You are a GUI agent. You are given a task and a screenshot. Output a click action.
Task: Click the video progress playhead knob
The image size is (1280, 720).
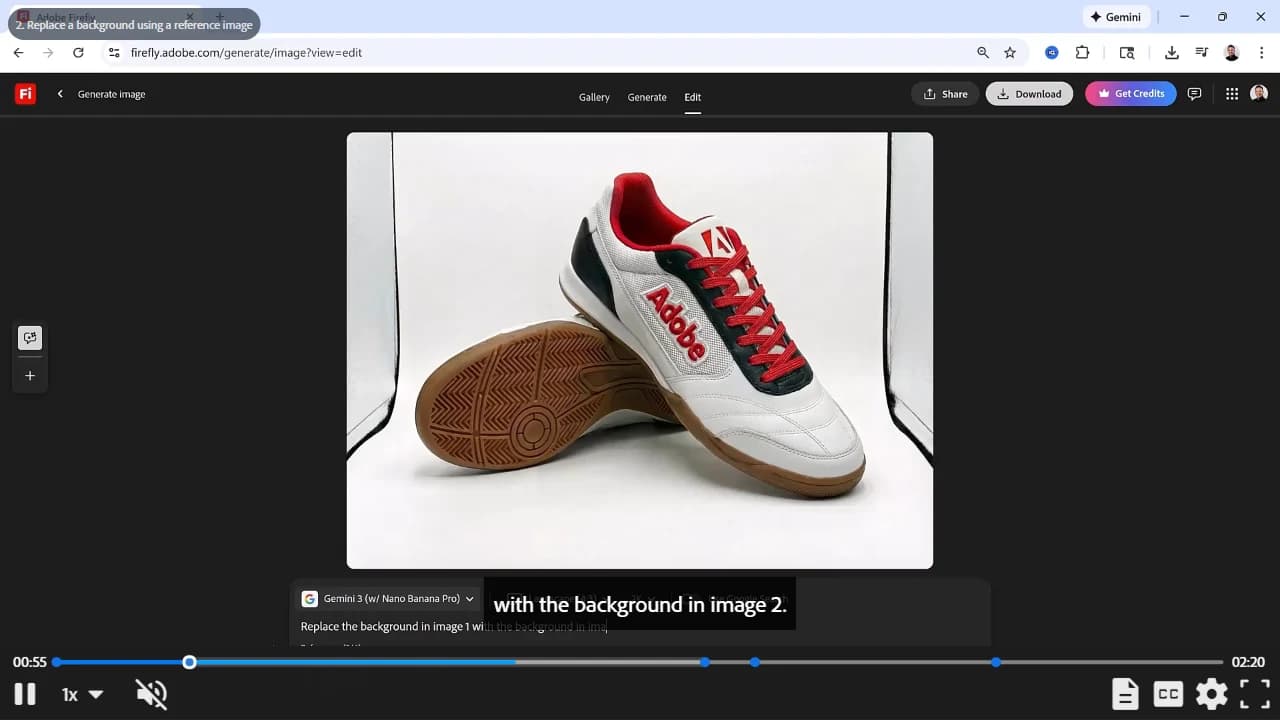click(189, 662)
